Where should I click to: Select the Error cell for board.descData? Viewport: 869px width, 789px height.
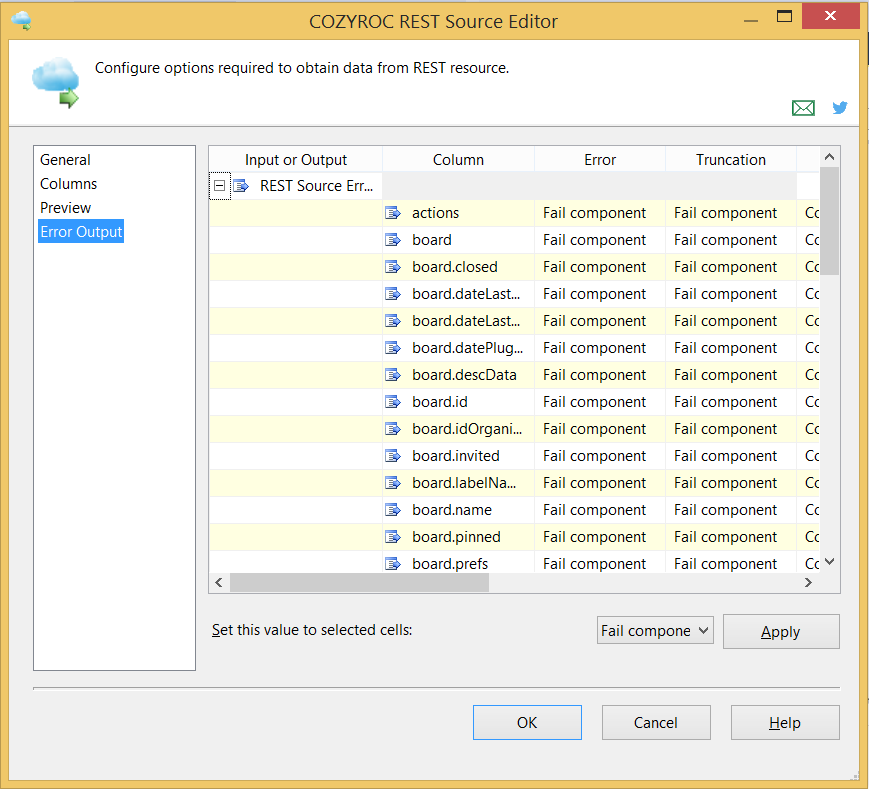(600, 375)
